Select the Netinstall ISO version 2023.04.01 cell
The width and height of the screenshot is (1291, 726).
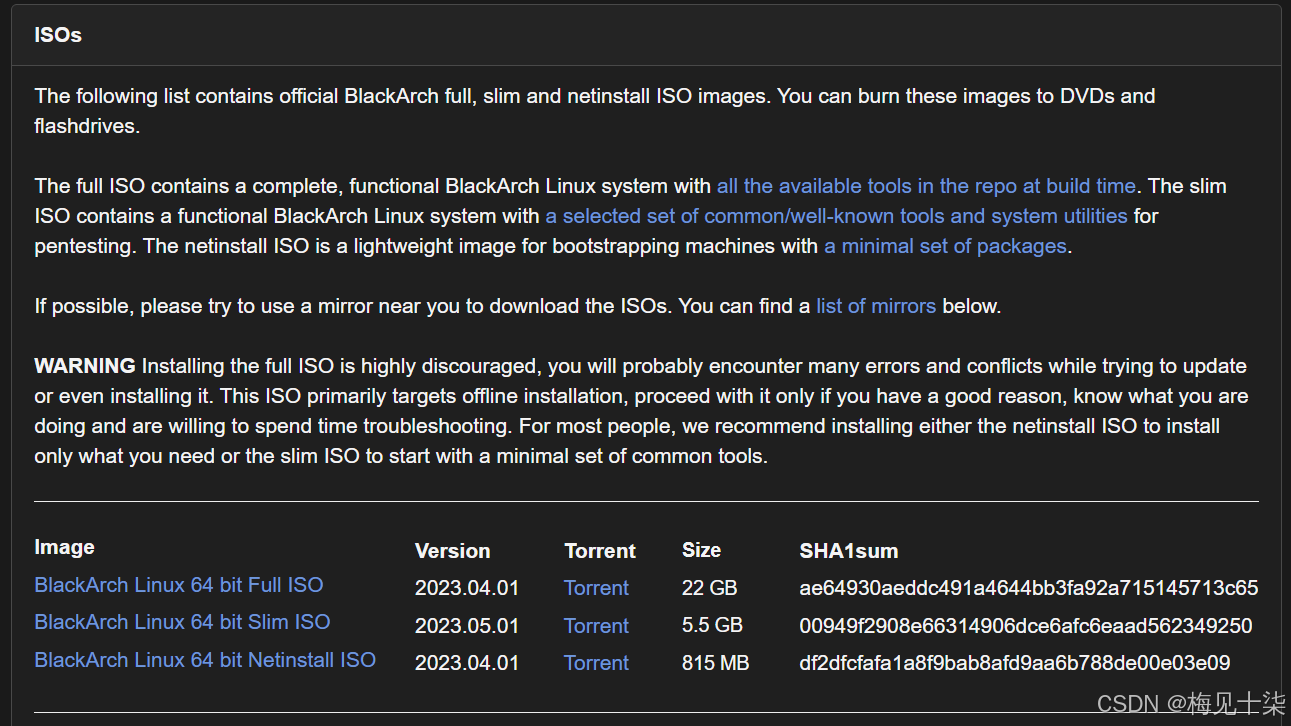click(x=467, y=663)
